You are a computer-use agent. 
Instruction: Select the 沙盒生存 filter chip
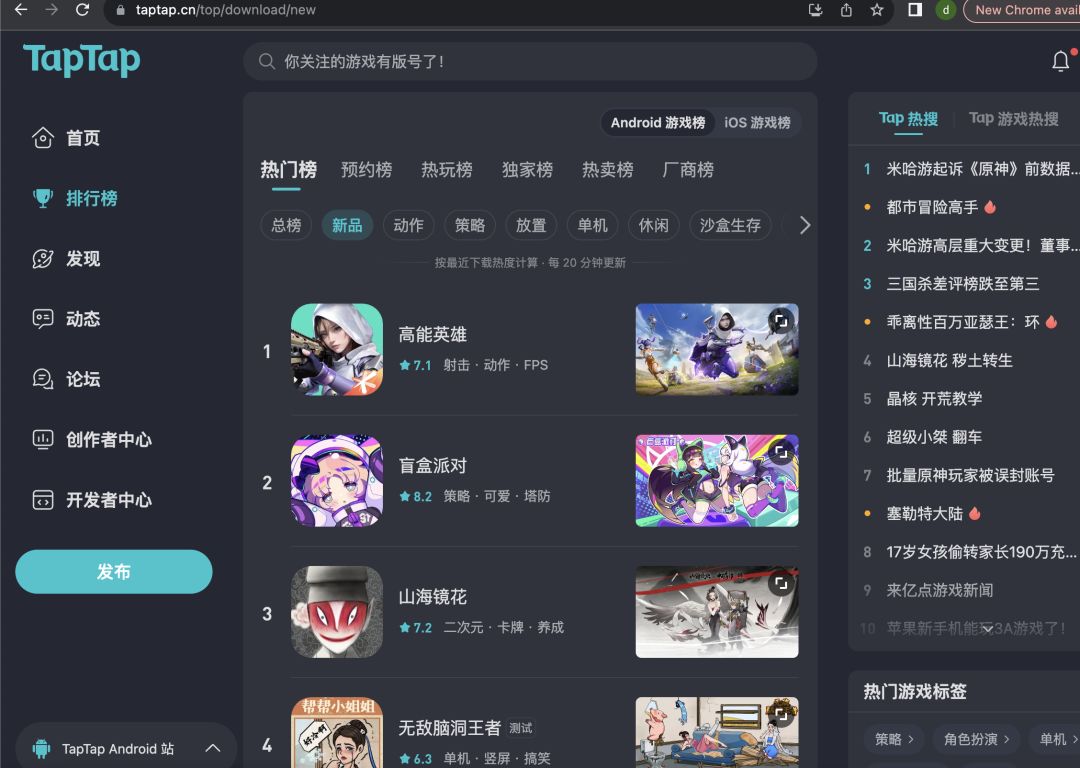coord(730,225)
